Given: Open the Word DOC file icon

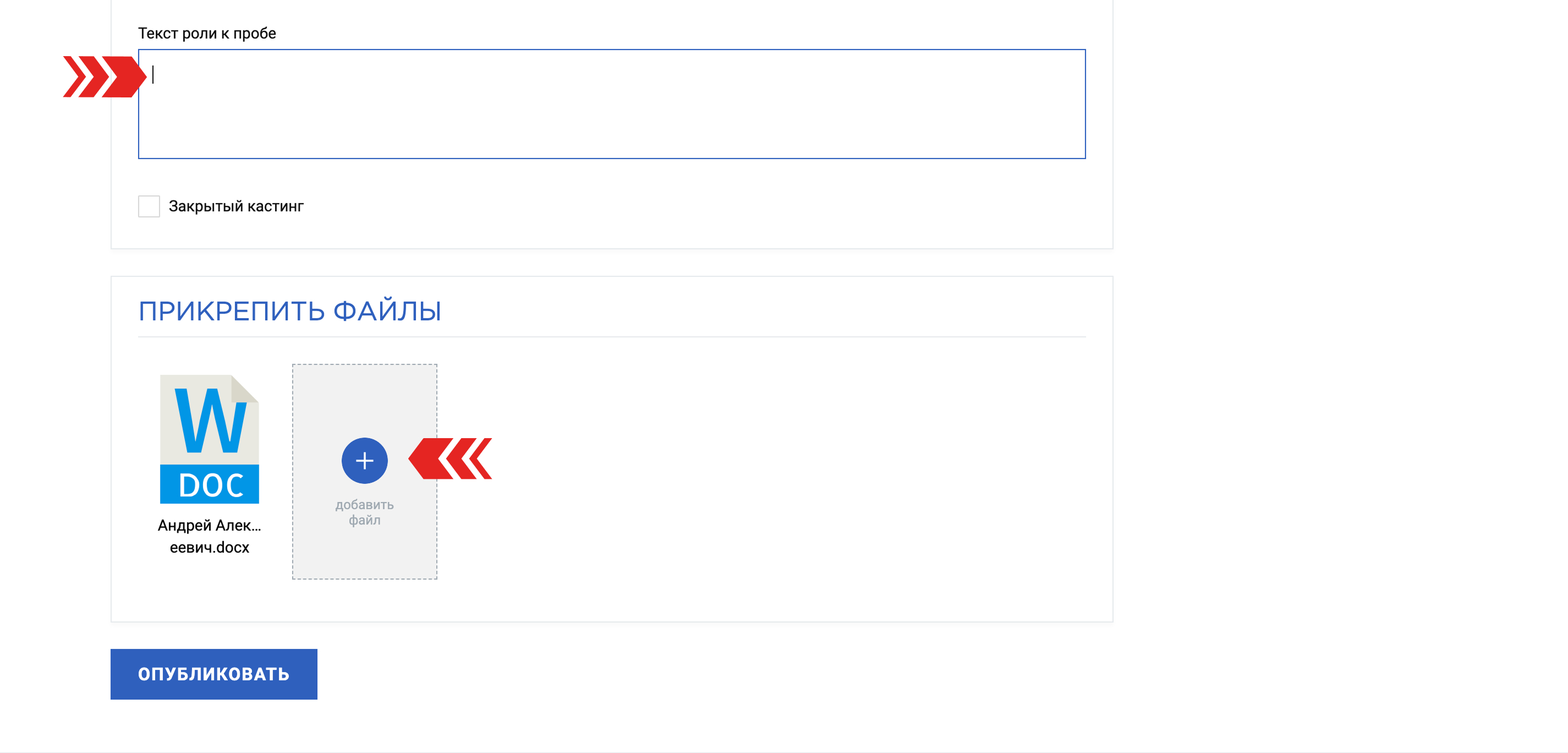Looking at the screenshot, I should (210, 439).
